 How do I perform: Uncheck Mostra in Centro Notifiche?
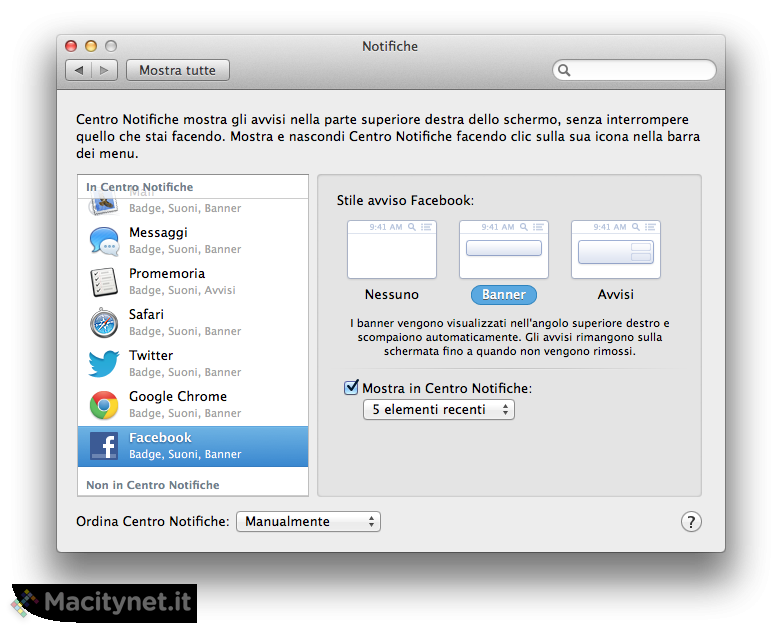point(351,388)
